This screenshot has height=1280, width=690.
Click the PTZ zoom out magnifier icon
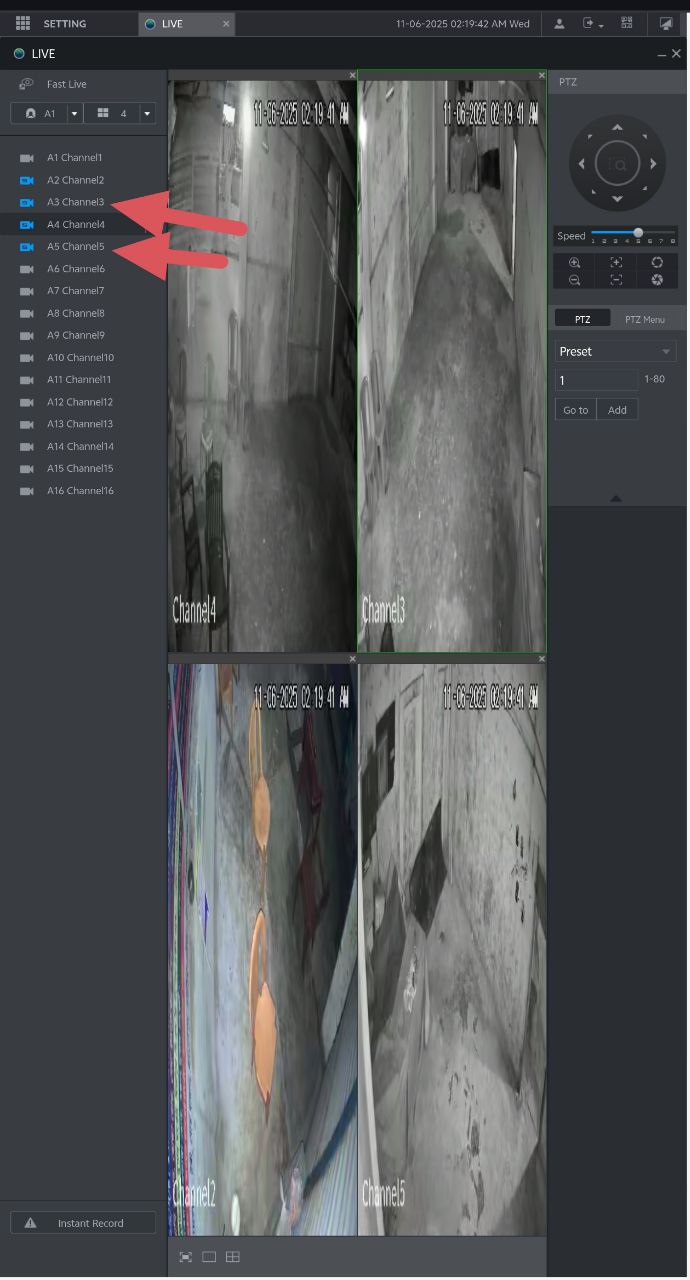pos(574,280)
